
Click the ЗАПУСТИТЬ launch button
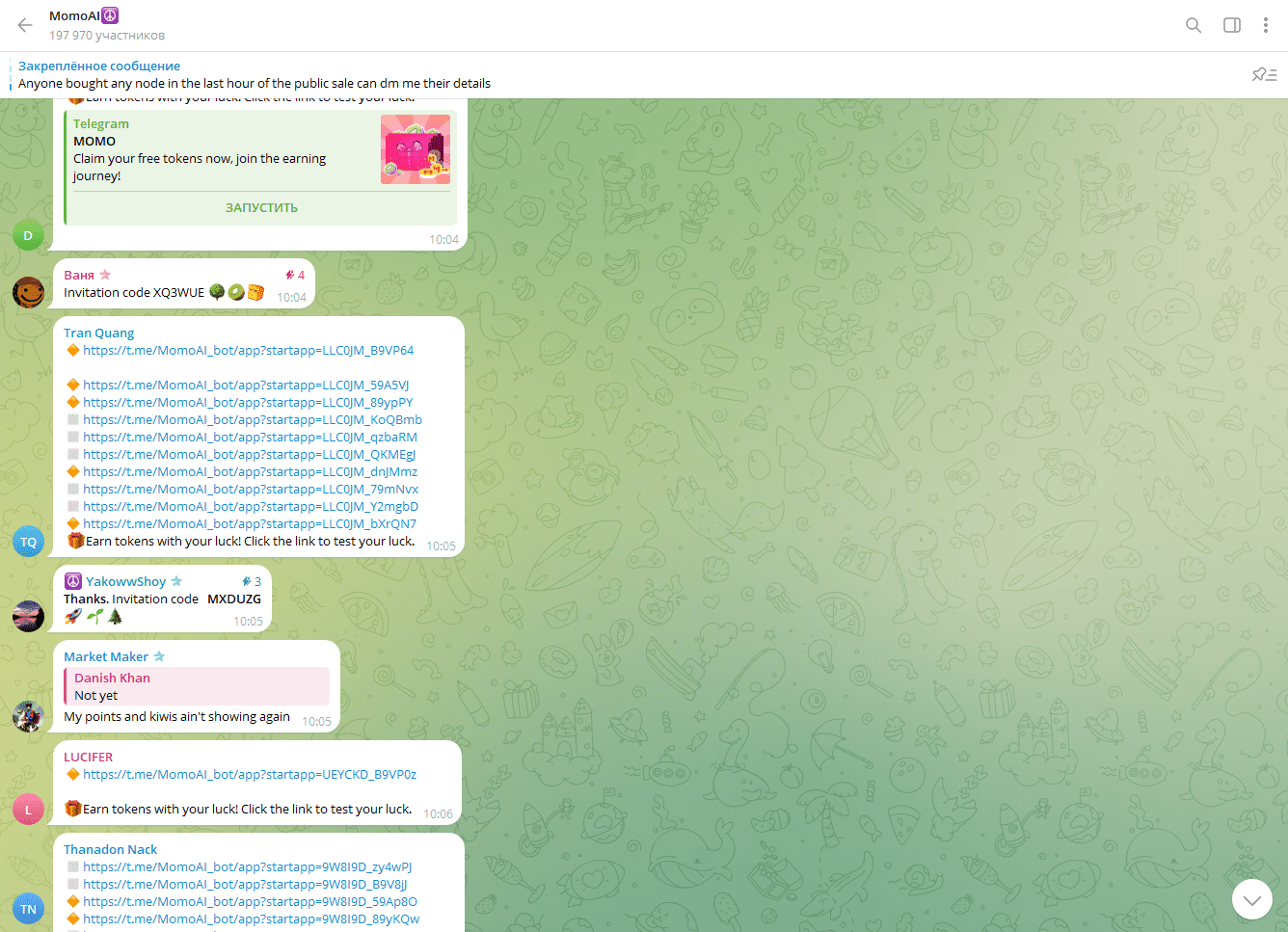click(261, 207)
